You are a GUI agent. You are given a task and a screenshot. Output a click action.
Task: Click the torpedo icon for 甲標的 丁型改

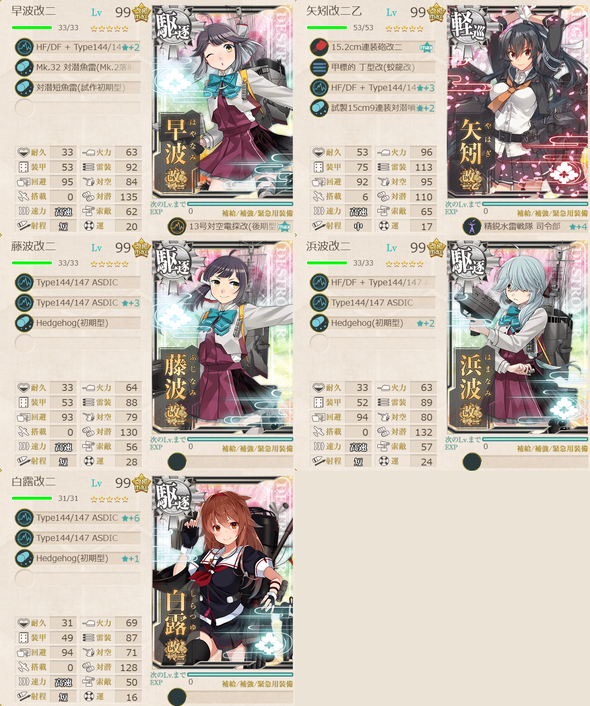[x=319, y=68]
